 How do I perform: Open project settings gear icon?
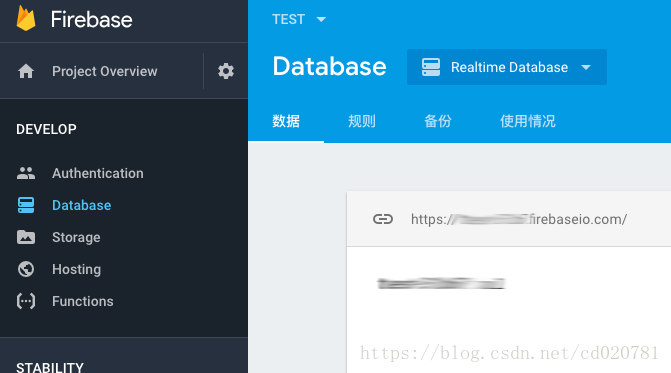click(x=226, y=71)
